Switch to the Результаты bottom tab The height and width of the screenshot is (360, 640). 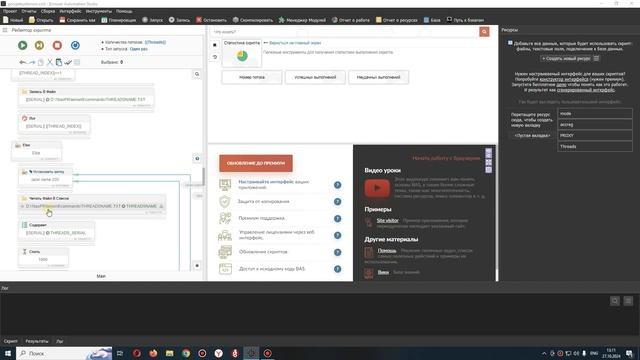[37, 341]
